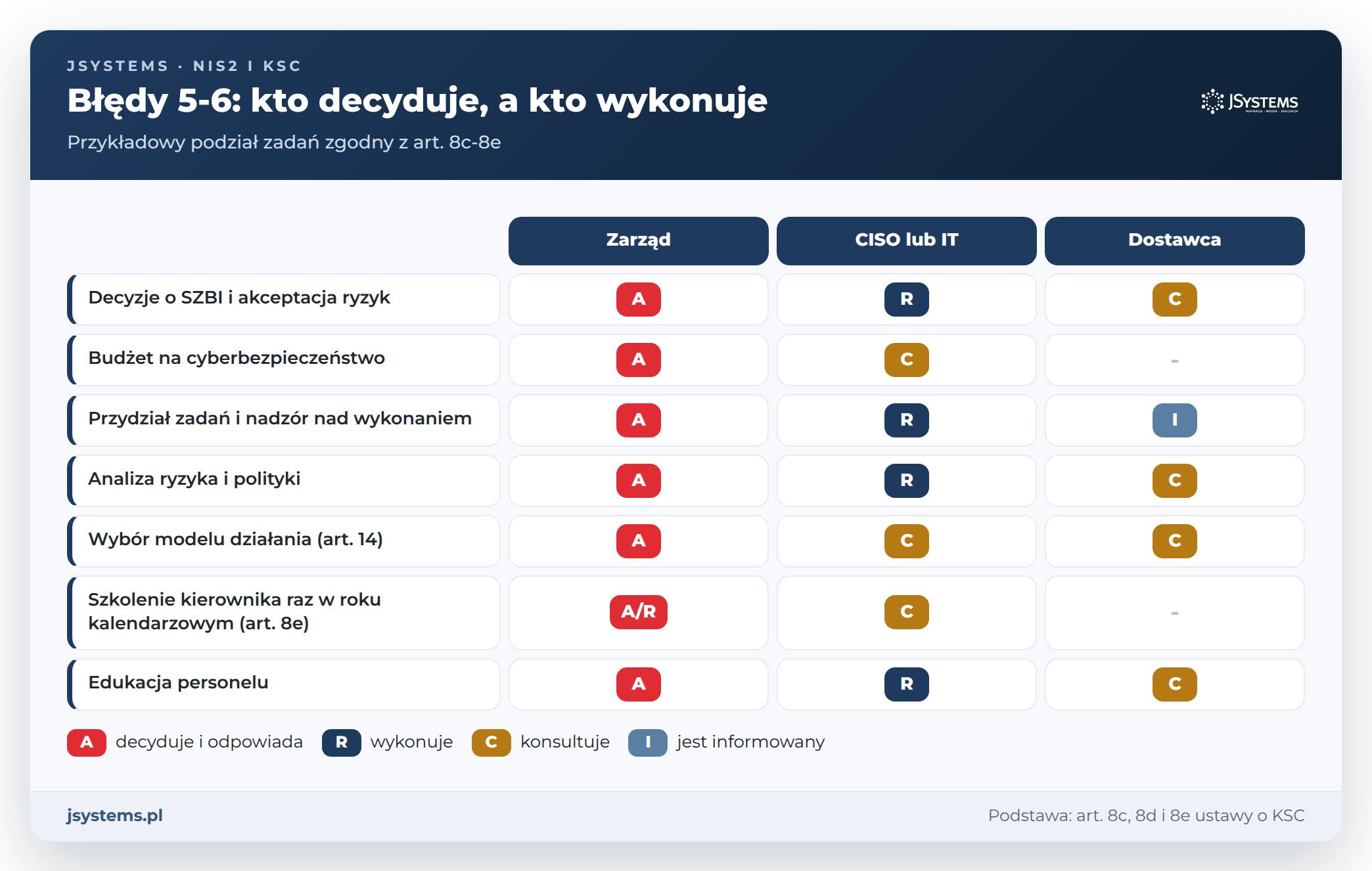Select 'Przydział zadań i nadzór nad wykonaniem' label
The width and height of the screenshot is (1372, 871).
[283, 420]
